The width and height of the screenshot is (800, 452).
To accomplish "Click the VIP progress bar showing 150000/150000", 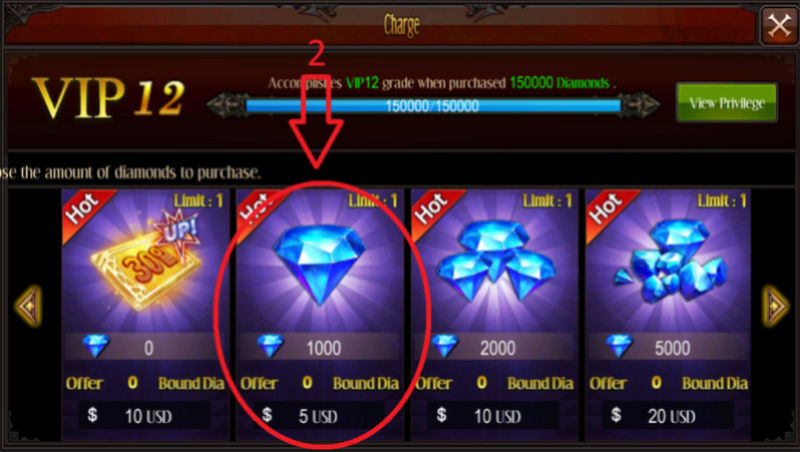I will [433, 106].
